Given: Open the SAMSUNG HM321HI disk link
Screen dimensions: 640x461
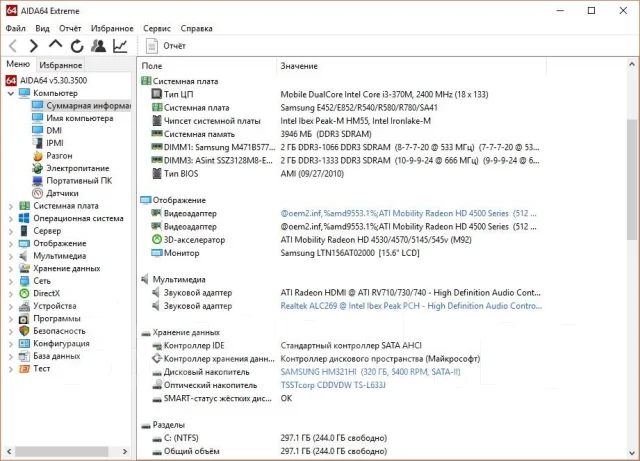Looking at the screenshot, I should coord(370,372).
